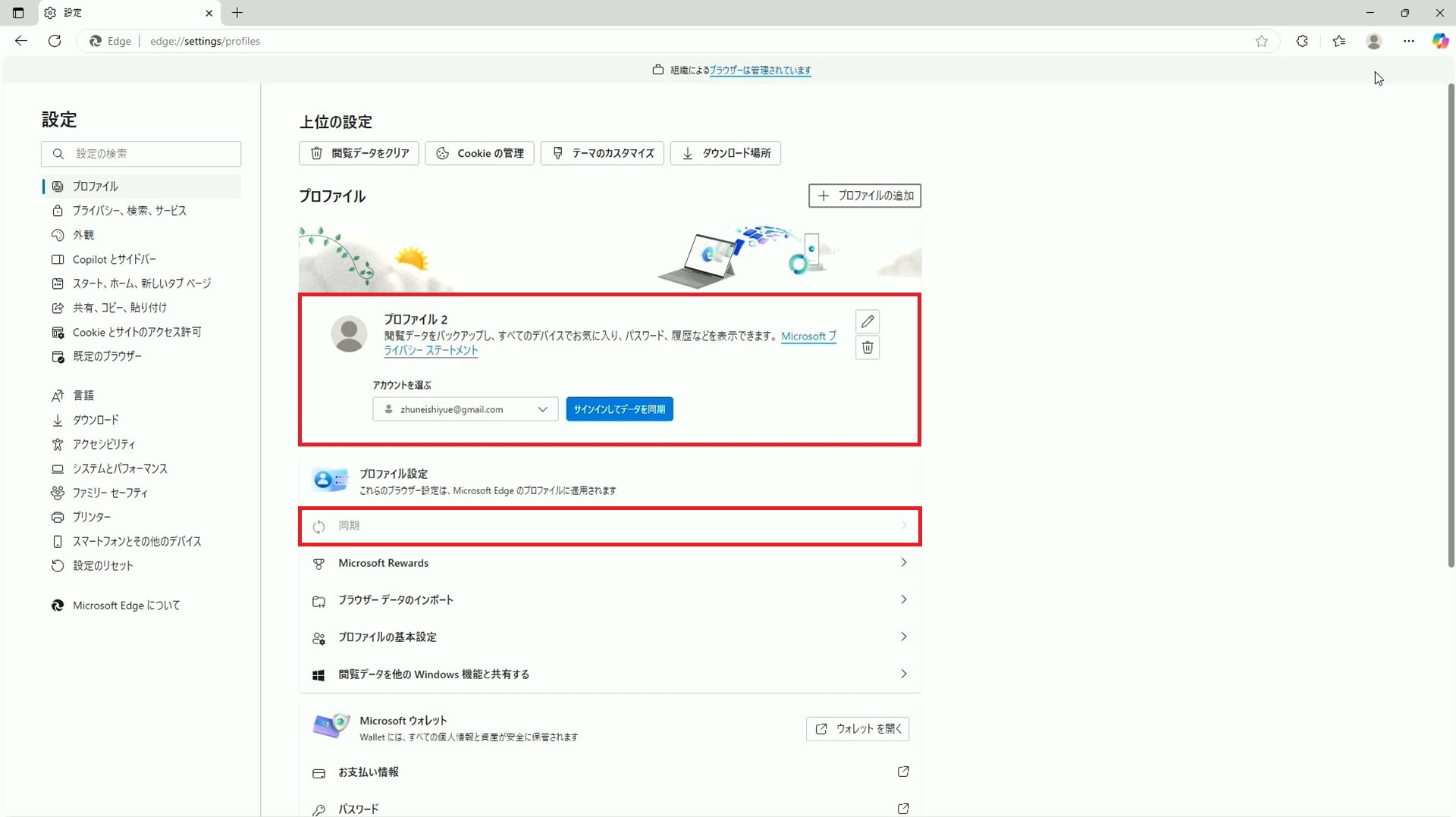Open ブラウザーは管理されています link
Screen dimensions: 1456x817
click(760, 70)
